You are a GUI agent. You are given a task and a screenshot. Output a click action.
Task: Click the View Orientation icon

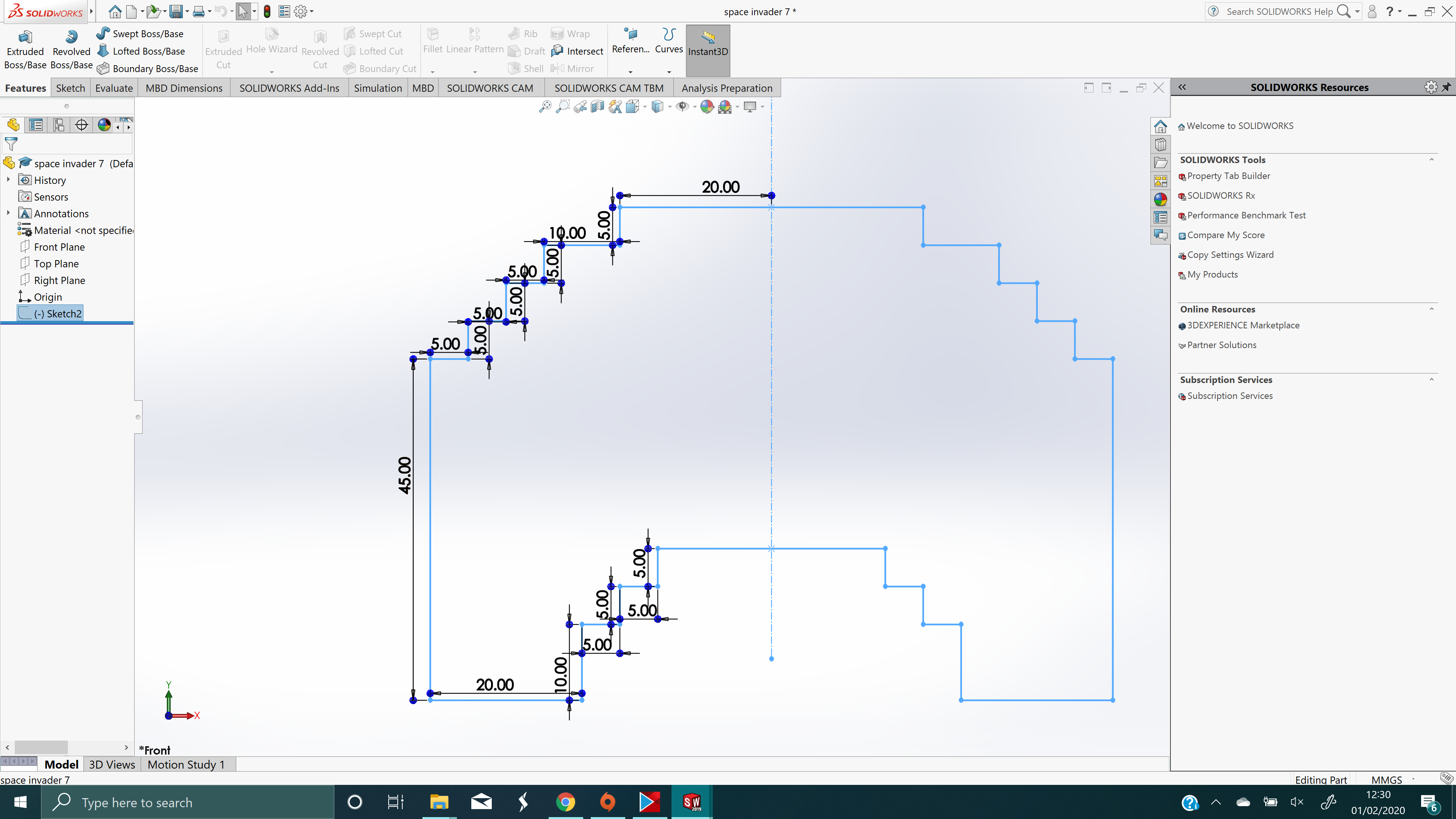pos(632,106)
